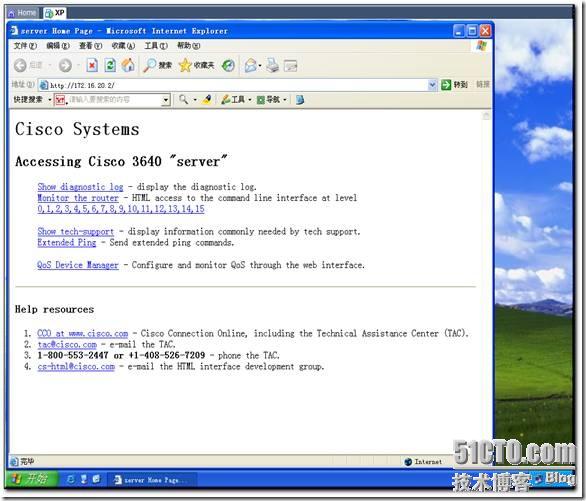Expand the Back button history arrow
The width and height of the screenshot is (586, 501).
pos(50,66)
